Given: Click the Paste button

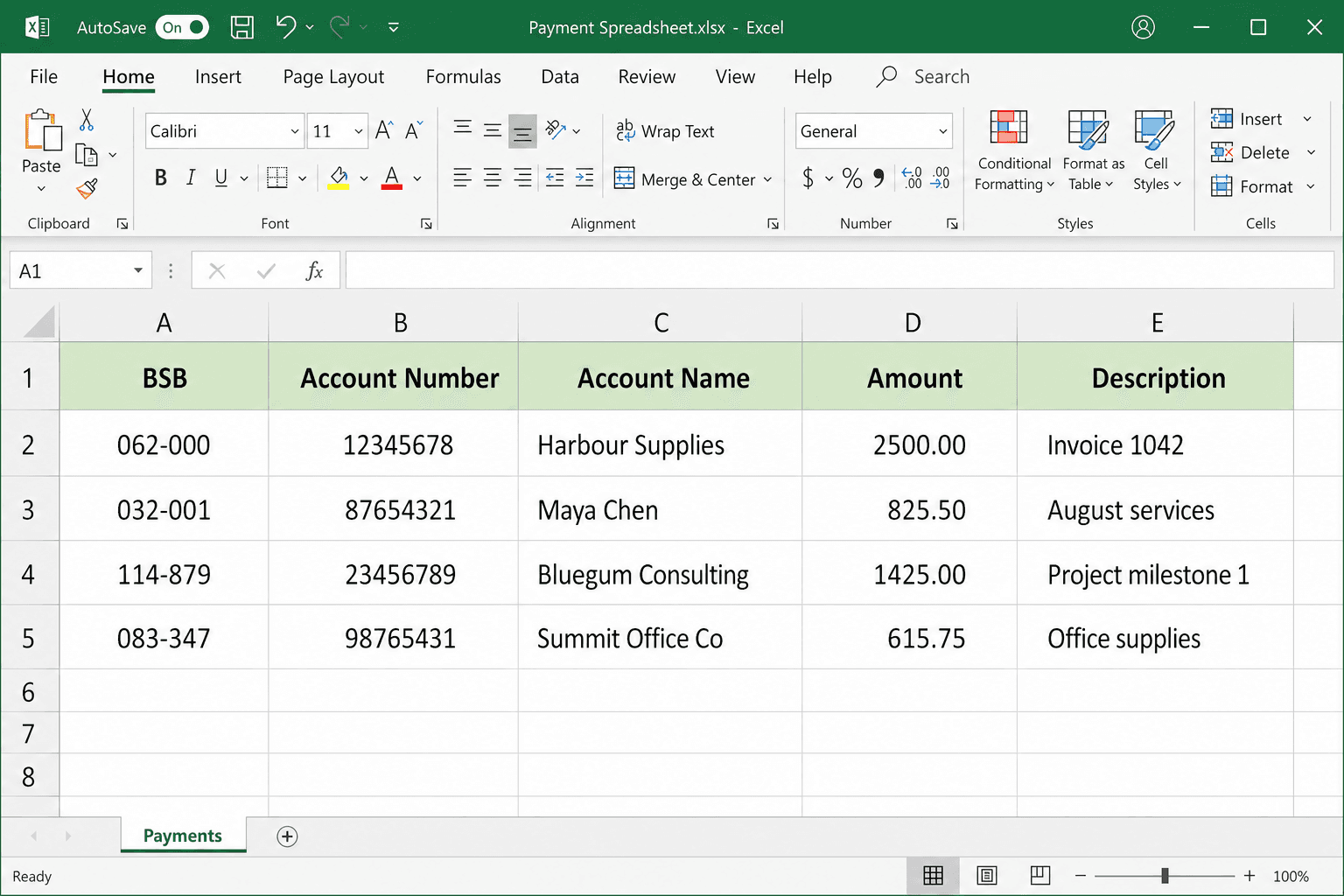Looking at the screenshot, I should (x=41, y=142).
